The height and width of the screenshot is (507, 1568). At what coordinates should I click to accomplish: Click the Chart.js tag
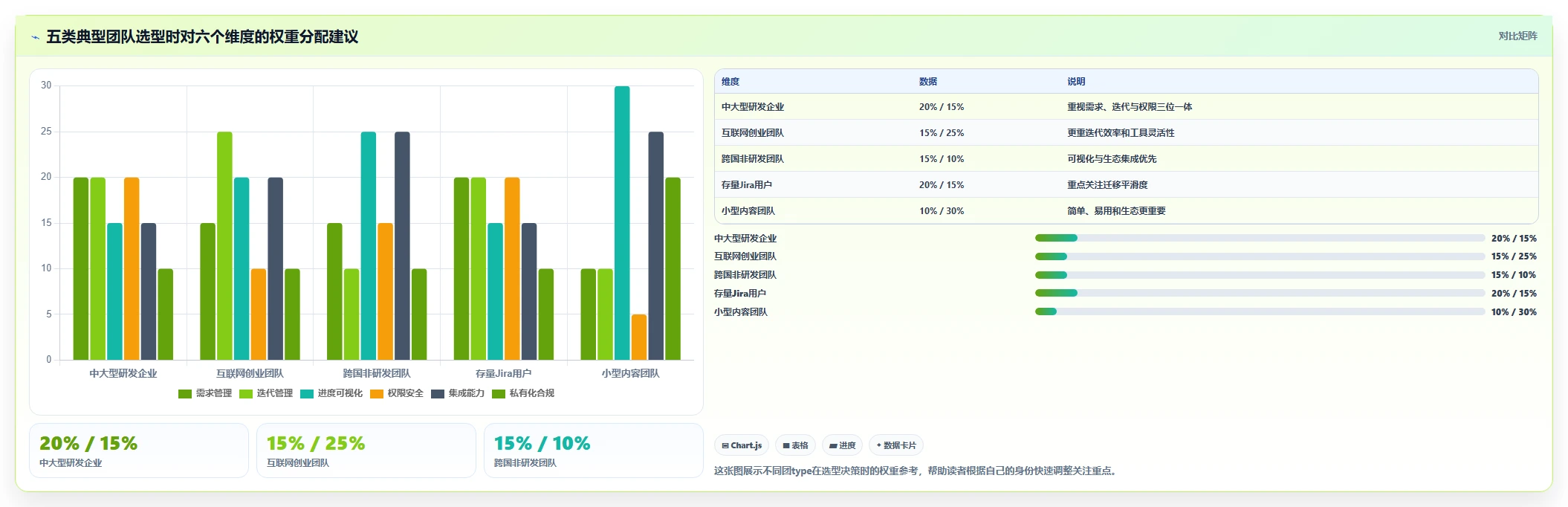(x=742, y=445)
